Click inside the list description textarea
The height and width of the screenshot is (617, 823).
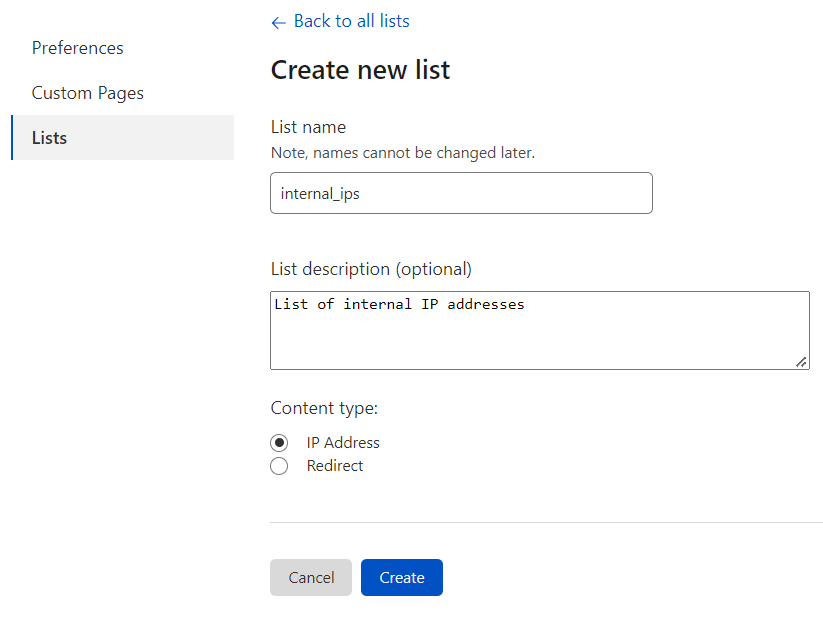[x=540, y=330]
